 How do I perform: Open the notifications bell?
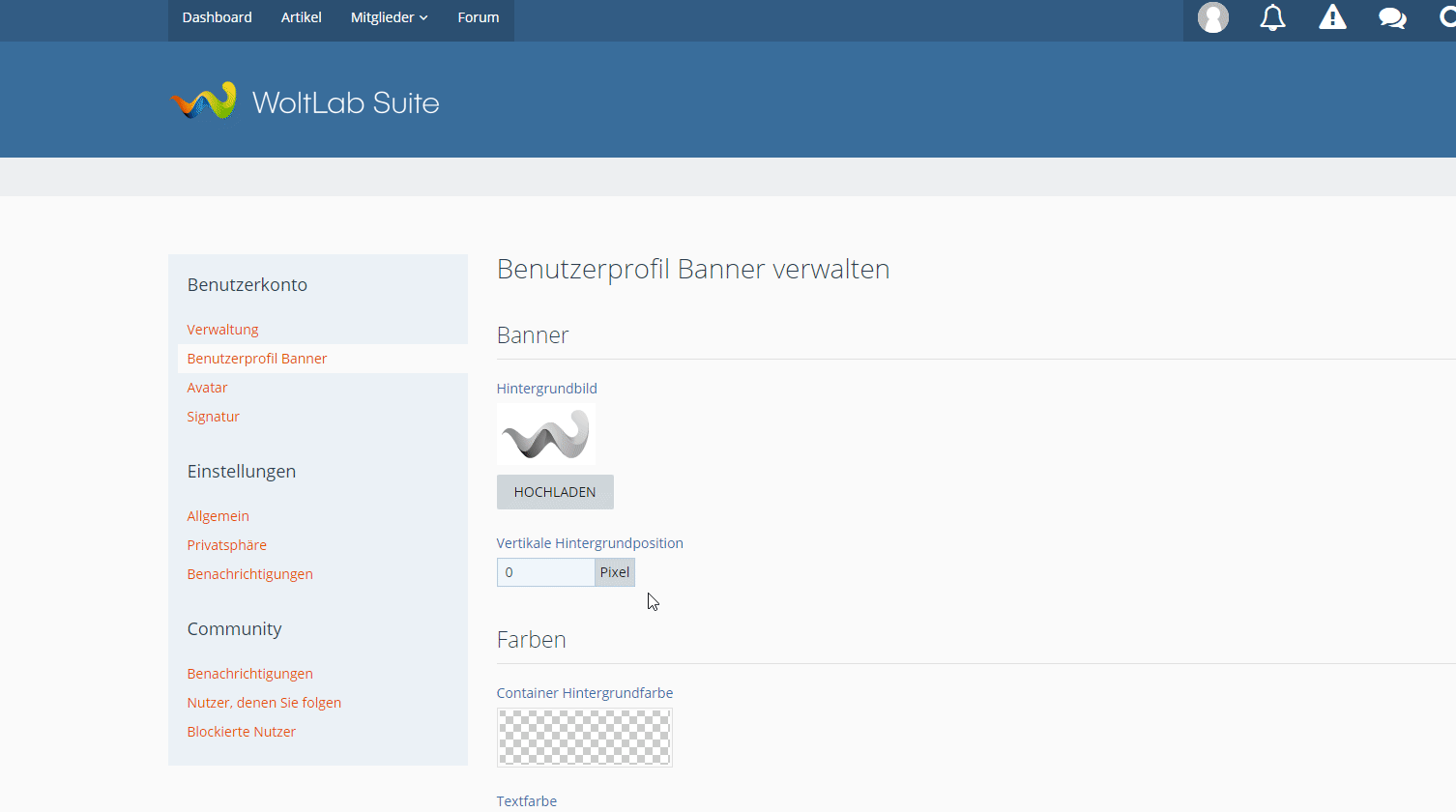pyautogui.click(x=1272, y=17)
